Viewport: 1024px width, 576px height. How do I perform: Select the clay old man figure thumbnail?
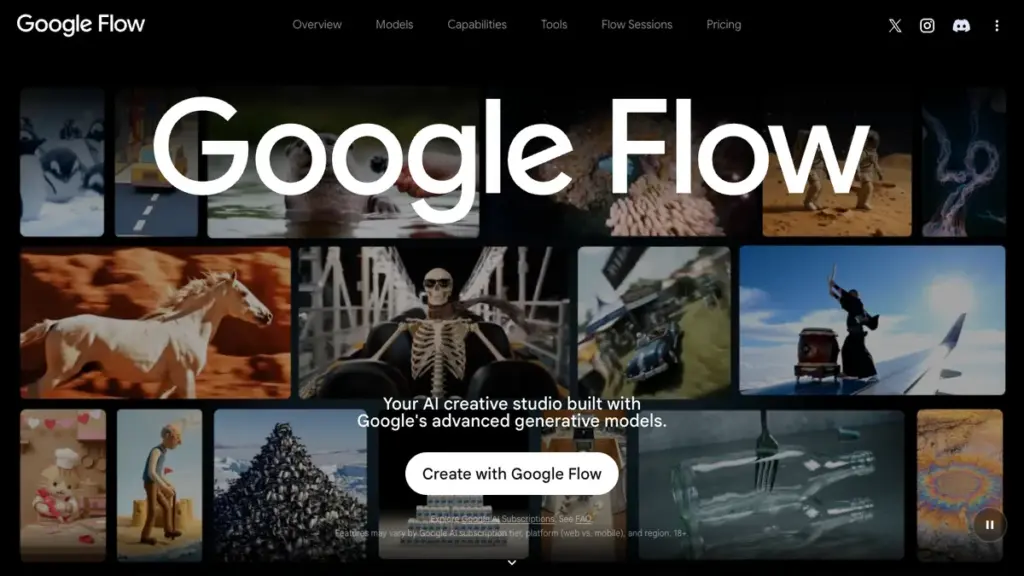(x=159, y=485)
